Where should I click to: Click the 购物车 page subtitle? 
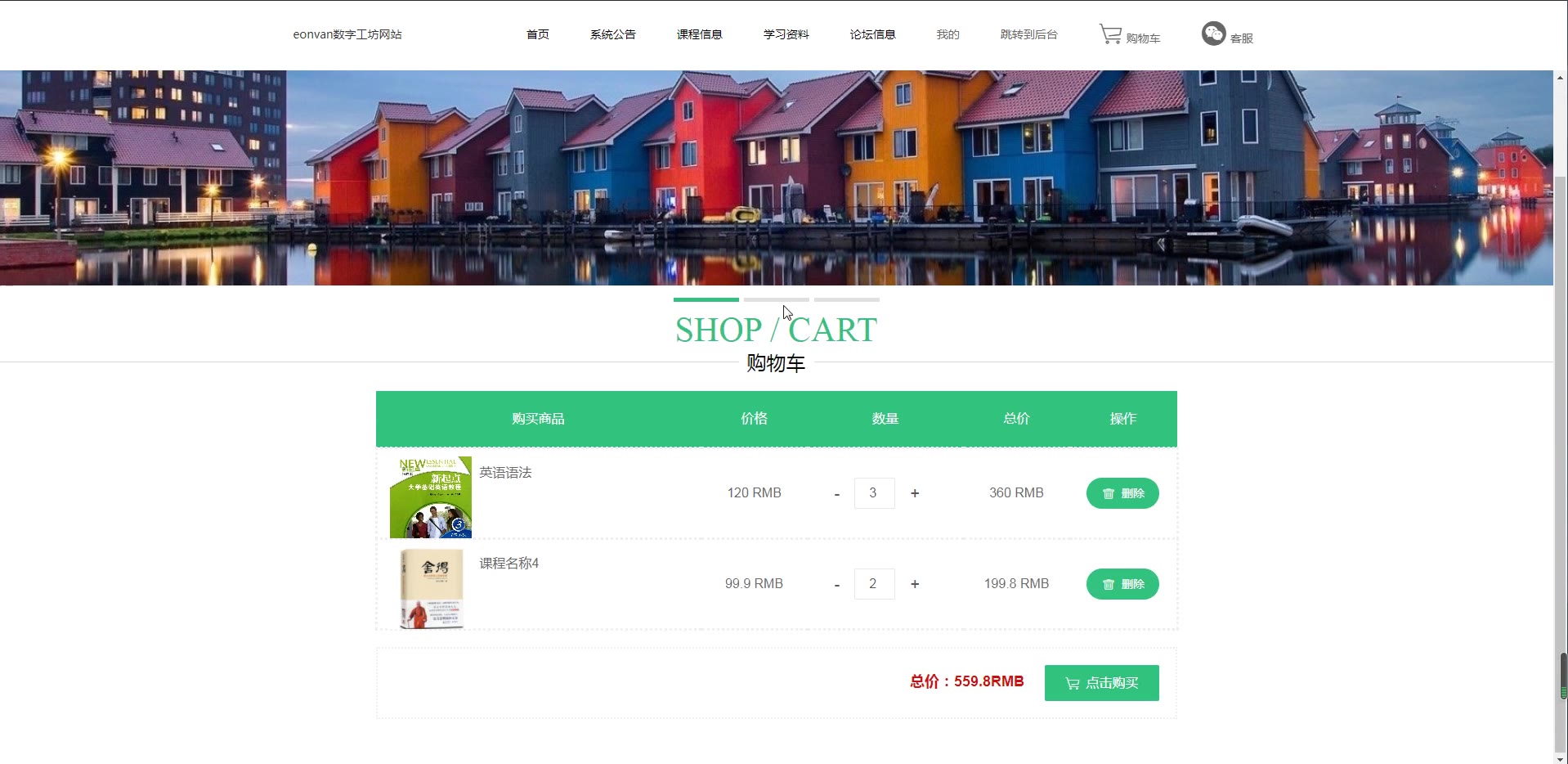point(776,363)
